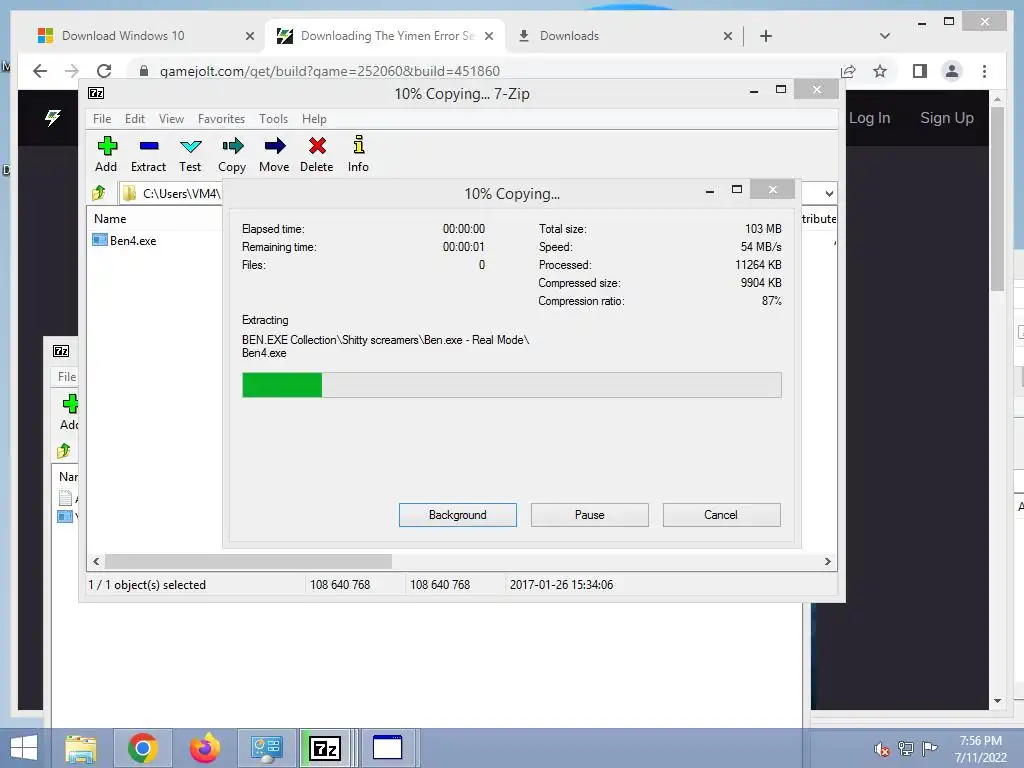Click the Ben4.exe file icon
Image resolution: width=1024 pixels, height=768 pixels.
coord(100,240)
